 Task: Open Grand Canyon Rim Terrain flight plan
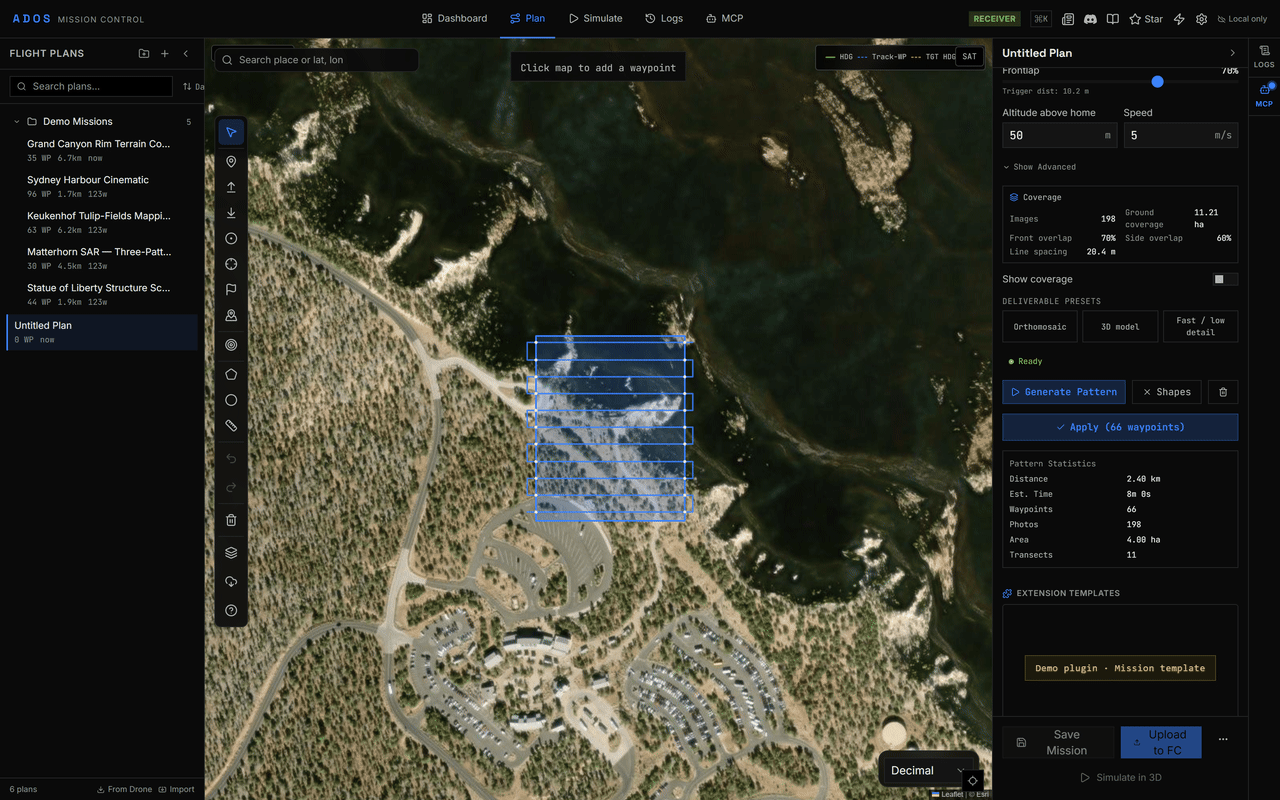[100, 150]
